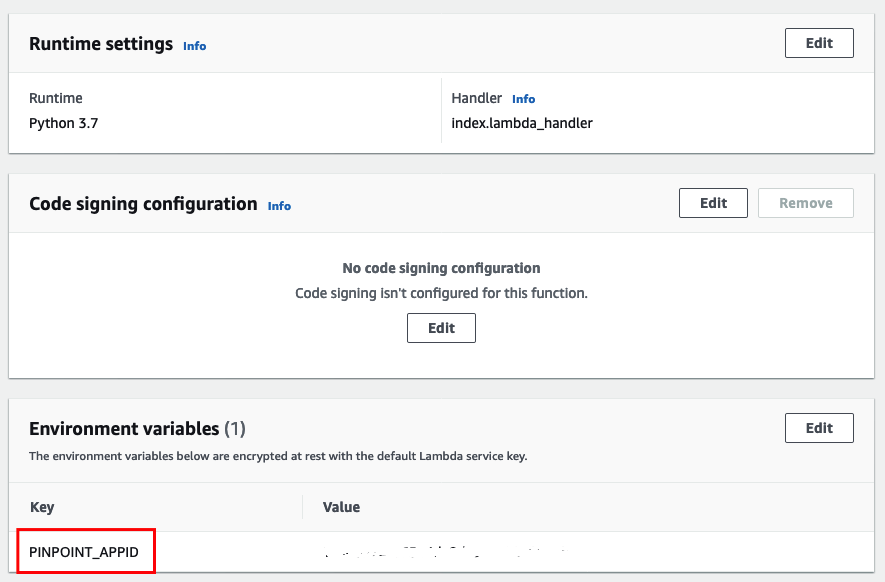Click the Runtime settings heading
Screen dimensions: 885x582
[101, 44]
